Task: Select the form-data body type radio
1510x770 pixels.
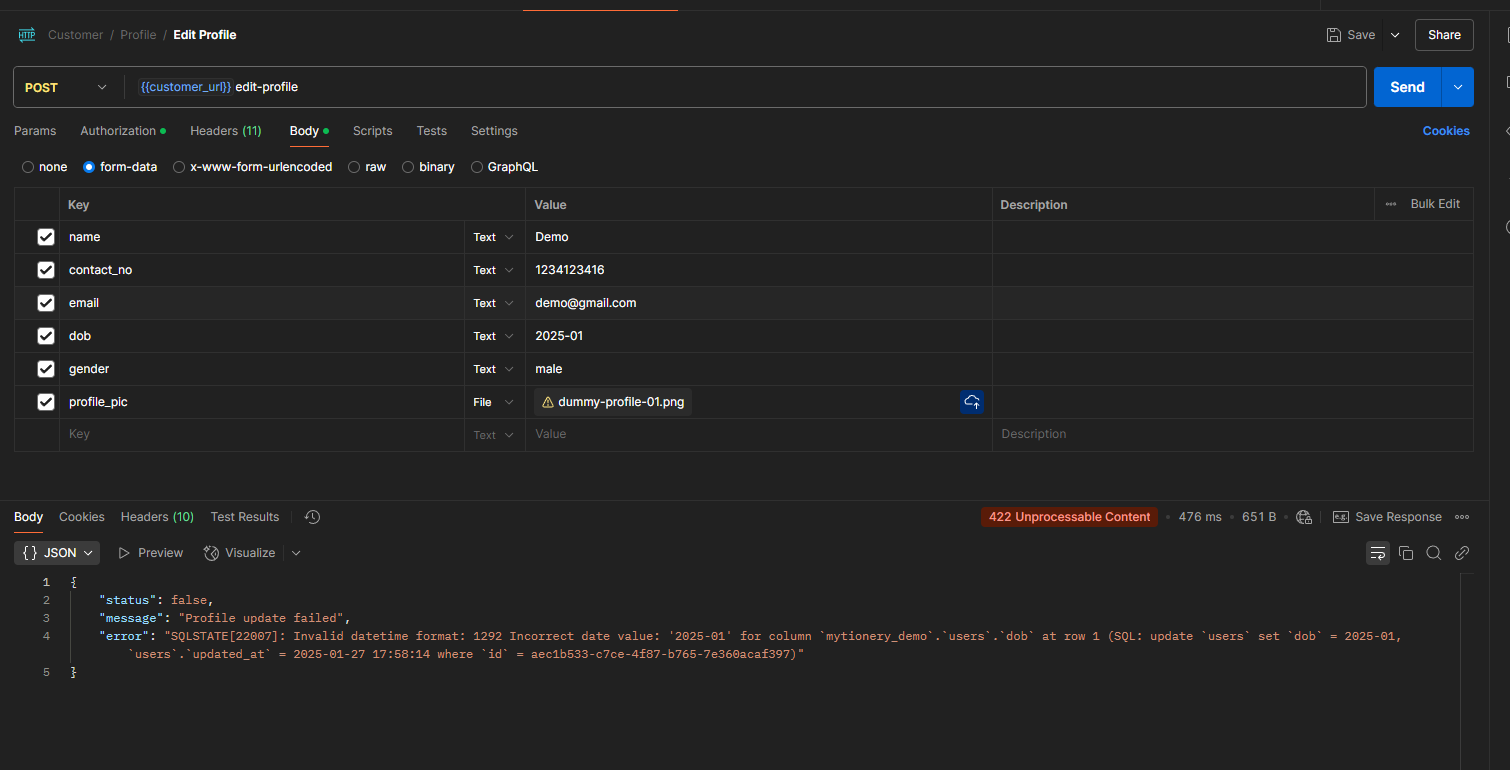Action: pos(89,167)
